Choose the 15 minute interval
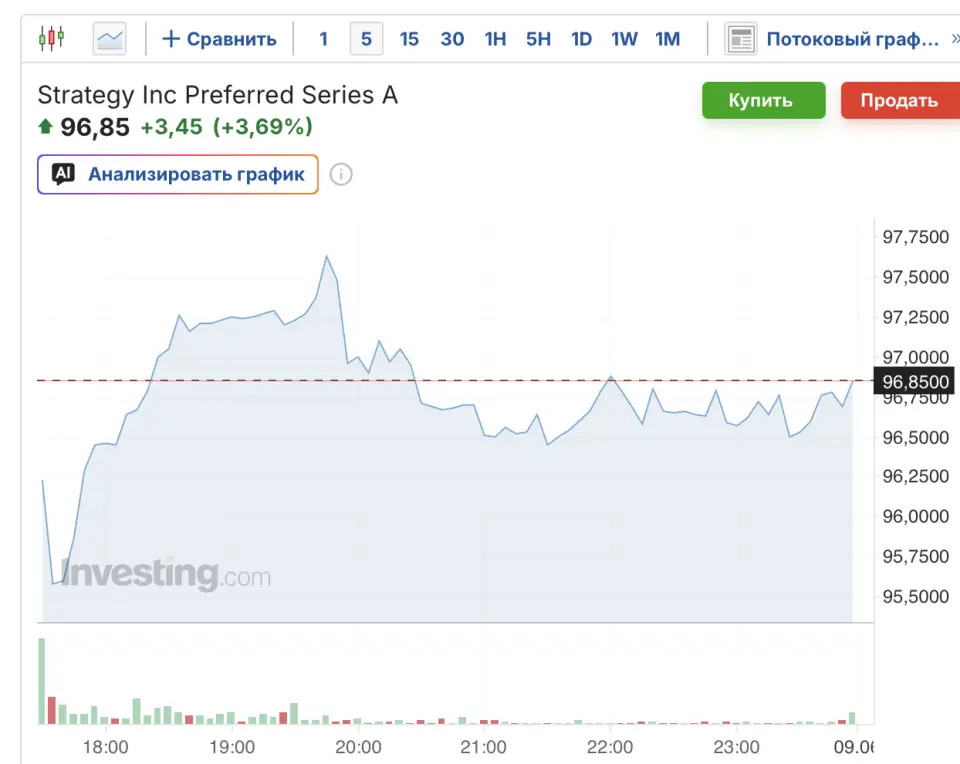Screen dimensions: 960x764 [409, 39]
